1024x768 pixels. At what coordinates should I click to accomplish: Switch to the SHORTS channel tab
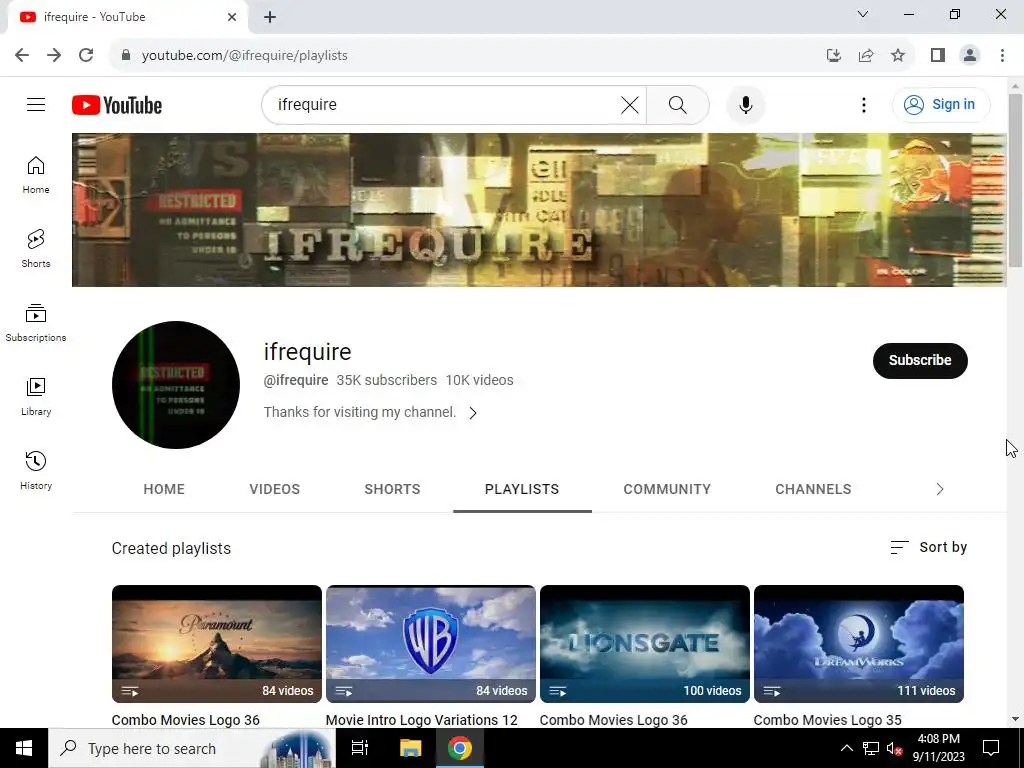coord(392,489)
